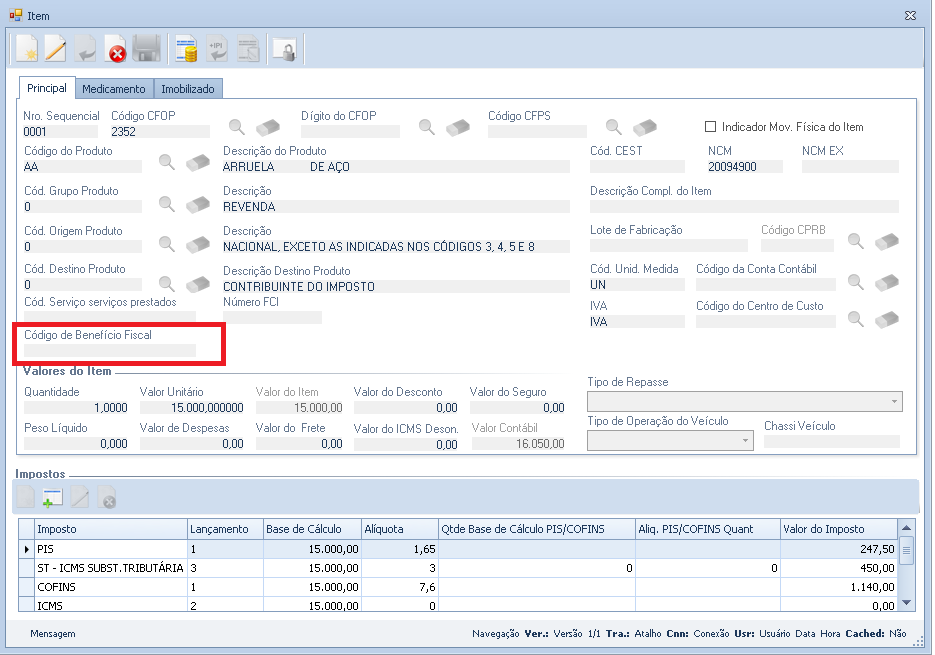Open search magnifier next to Código CFOP
This screenshot has height=655, width=935.
(x=236, y=127)
